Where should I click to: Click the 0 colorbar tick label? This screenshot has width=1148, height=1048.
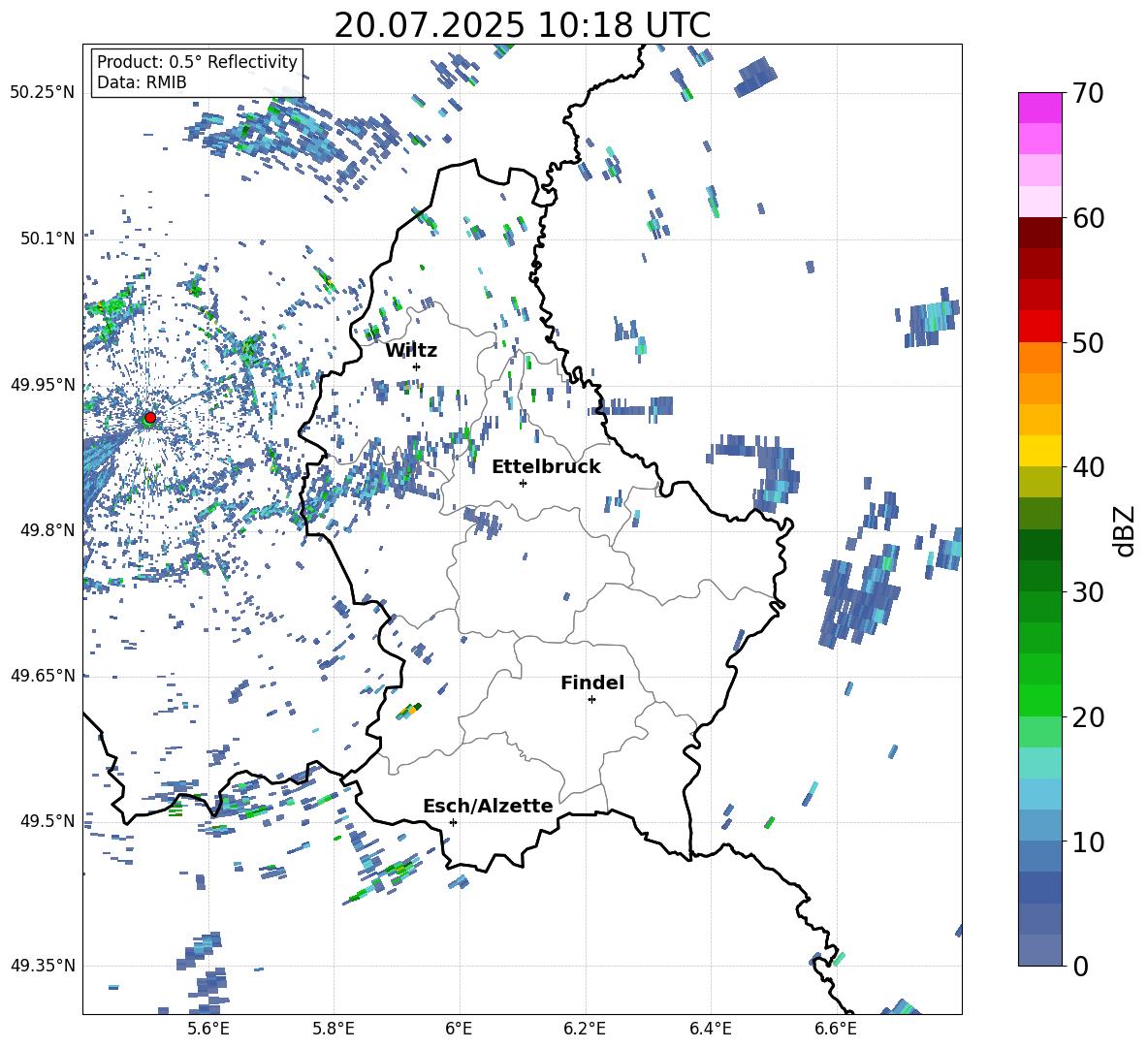[x=1080, y=966]
